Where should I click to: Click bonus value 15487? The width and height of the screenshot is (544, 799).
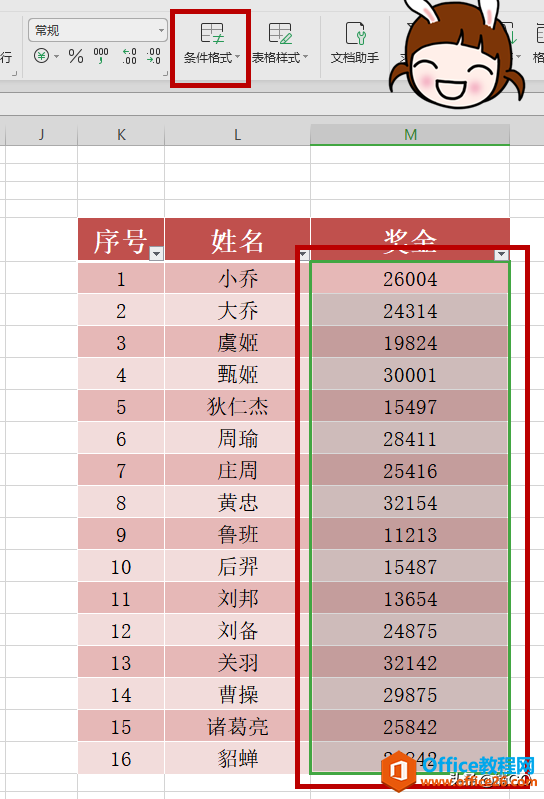coord(410,566)
